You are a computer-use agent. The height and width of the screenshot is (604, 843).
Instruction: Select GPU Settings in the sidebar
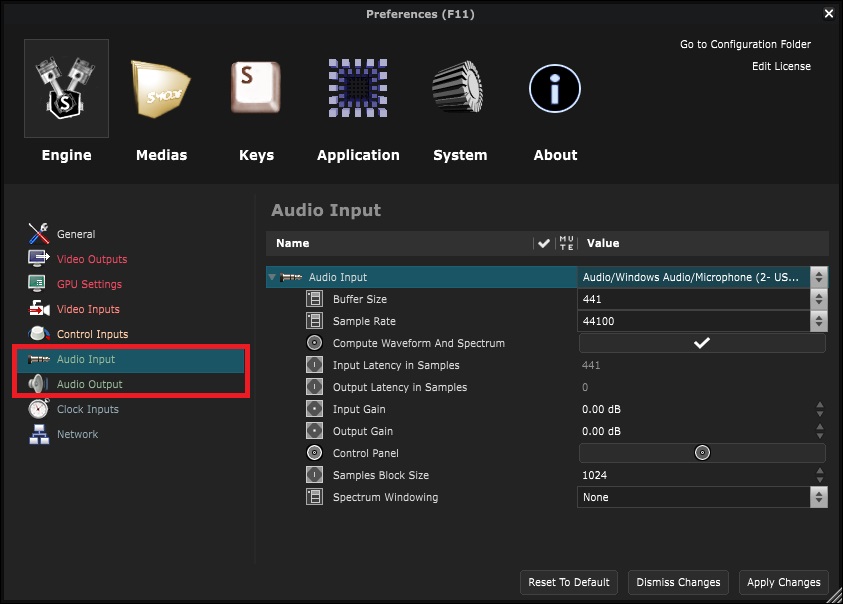89,284
